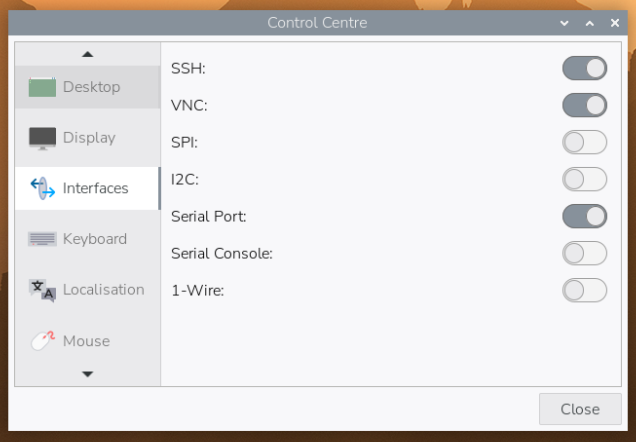Turn off the VNC switch

pos(584,105)
